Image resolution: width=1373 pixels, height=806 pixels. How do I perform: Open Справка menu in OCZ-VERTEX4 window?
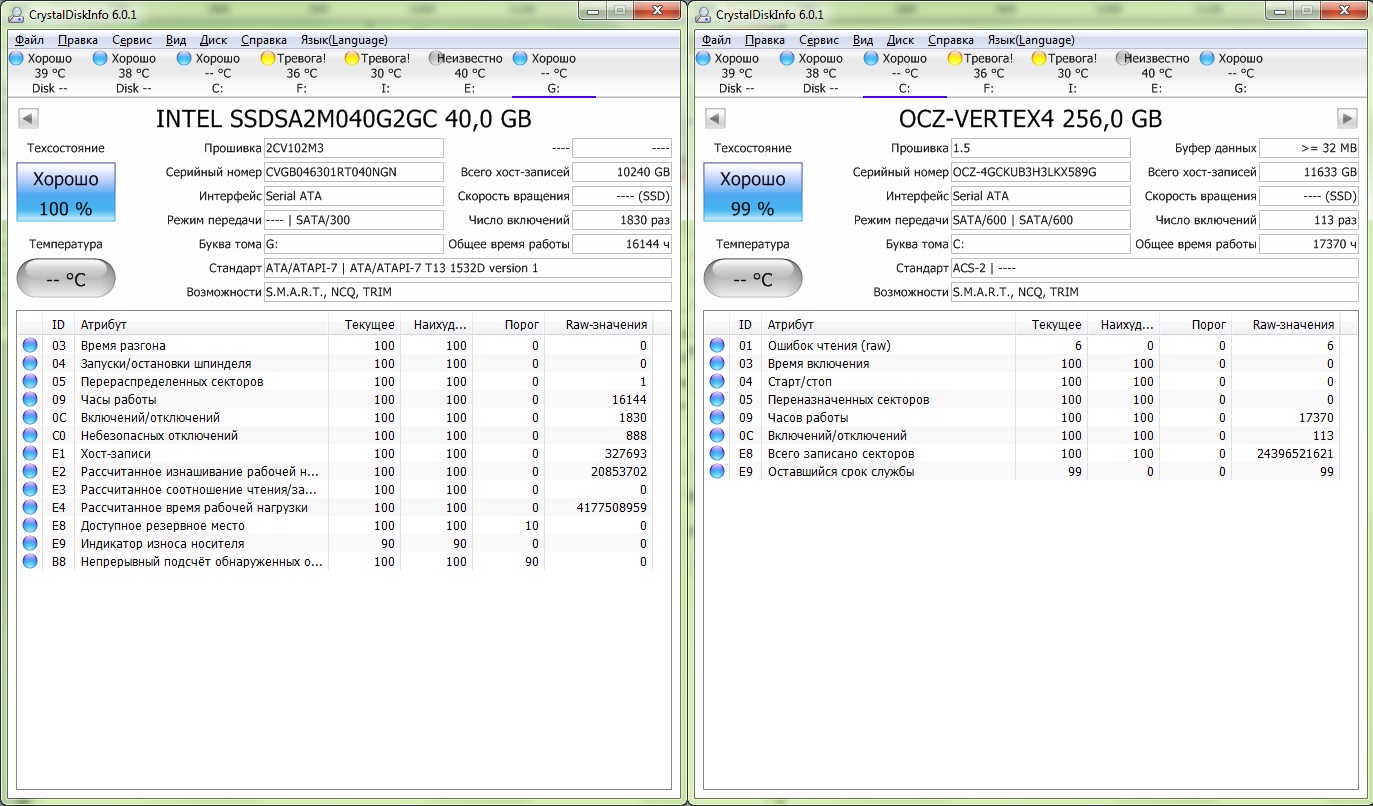click(x=951, y=40)
